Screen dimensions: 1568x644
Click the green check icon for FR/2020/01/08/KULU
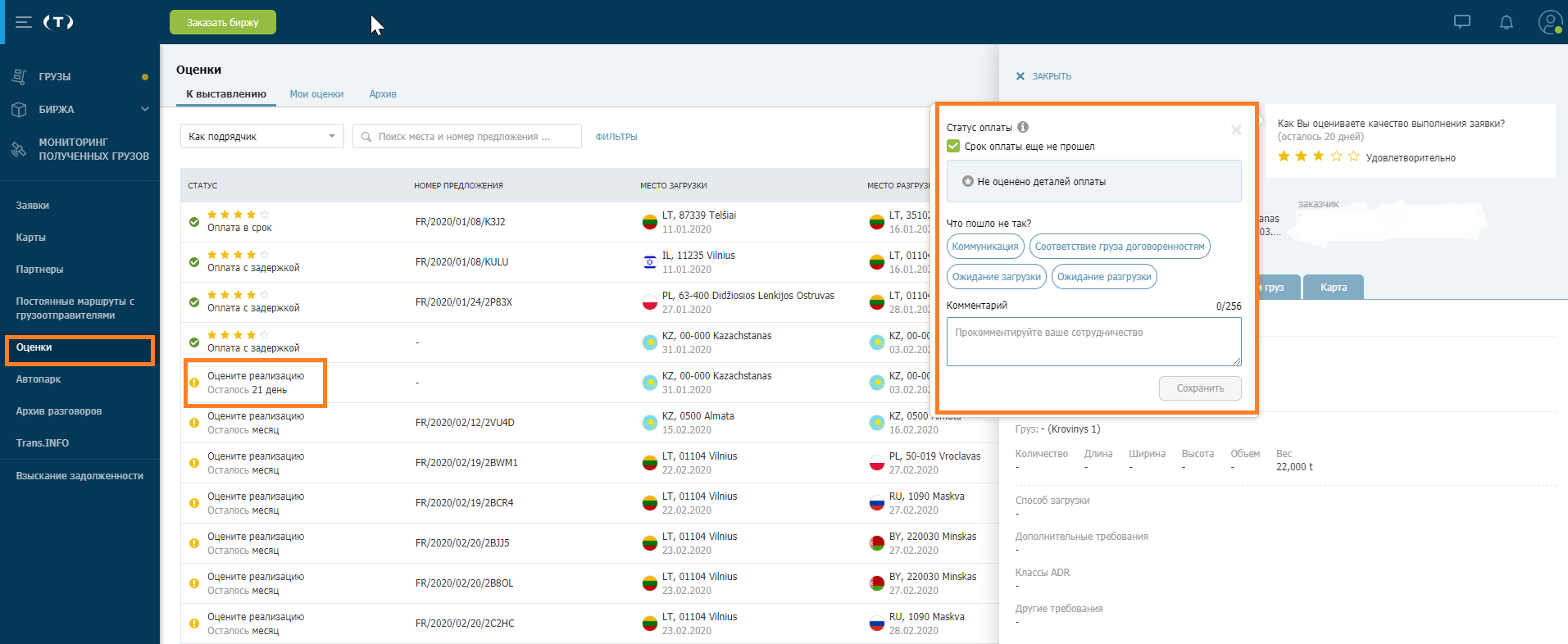pyautogui.click(x=194, y=262)
